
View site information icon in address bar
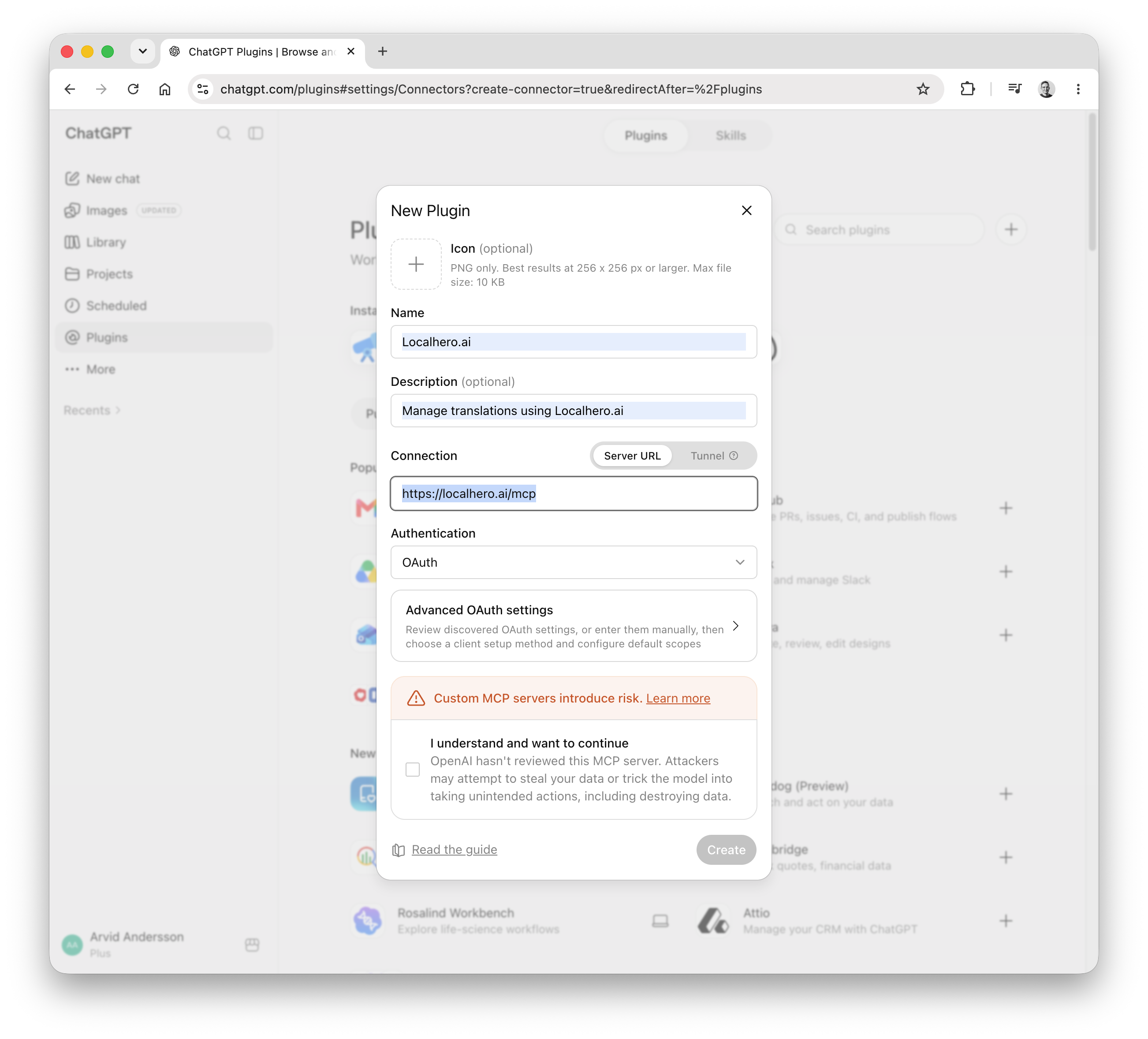point(203,89)
